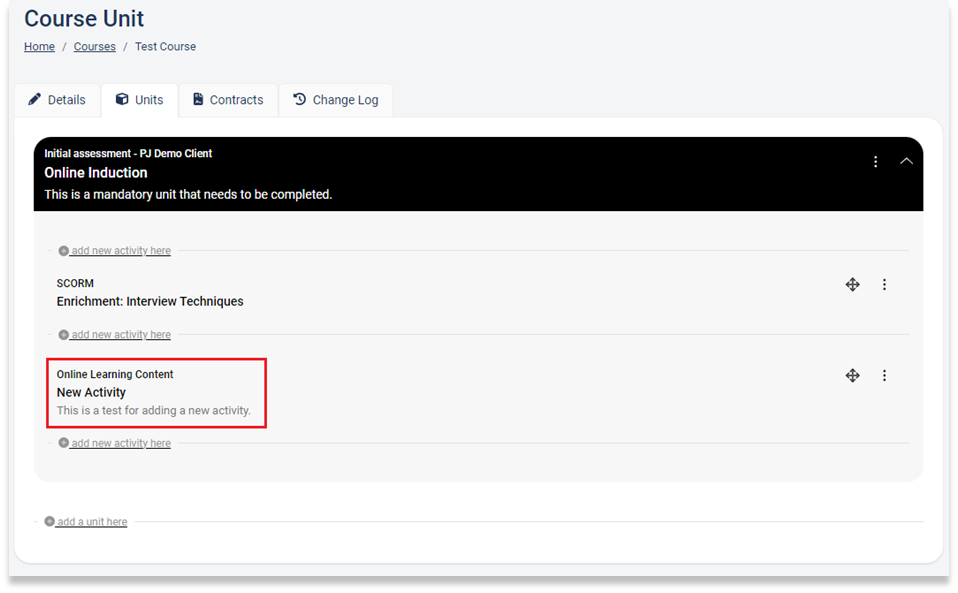Open options menu for Enrichment: Interview Techniques
The width and height of the screenshot is (958, 593).
click(x=884, y=285)
